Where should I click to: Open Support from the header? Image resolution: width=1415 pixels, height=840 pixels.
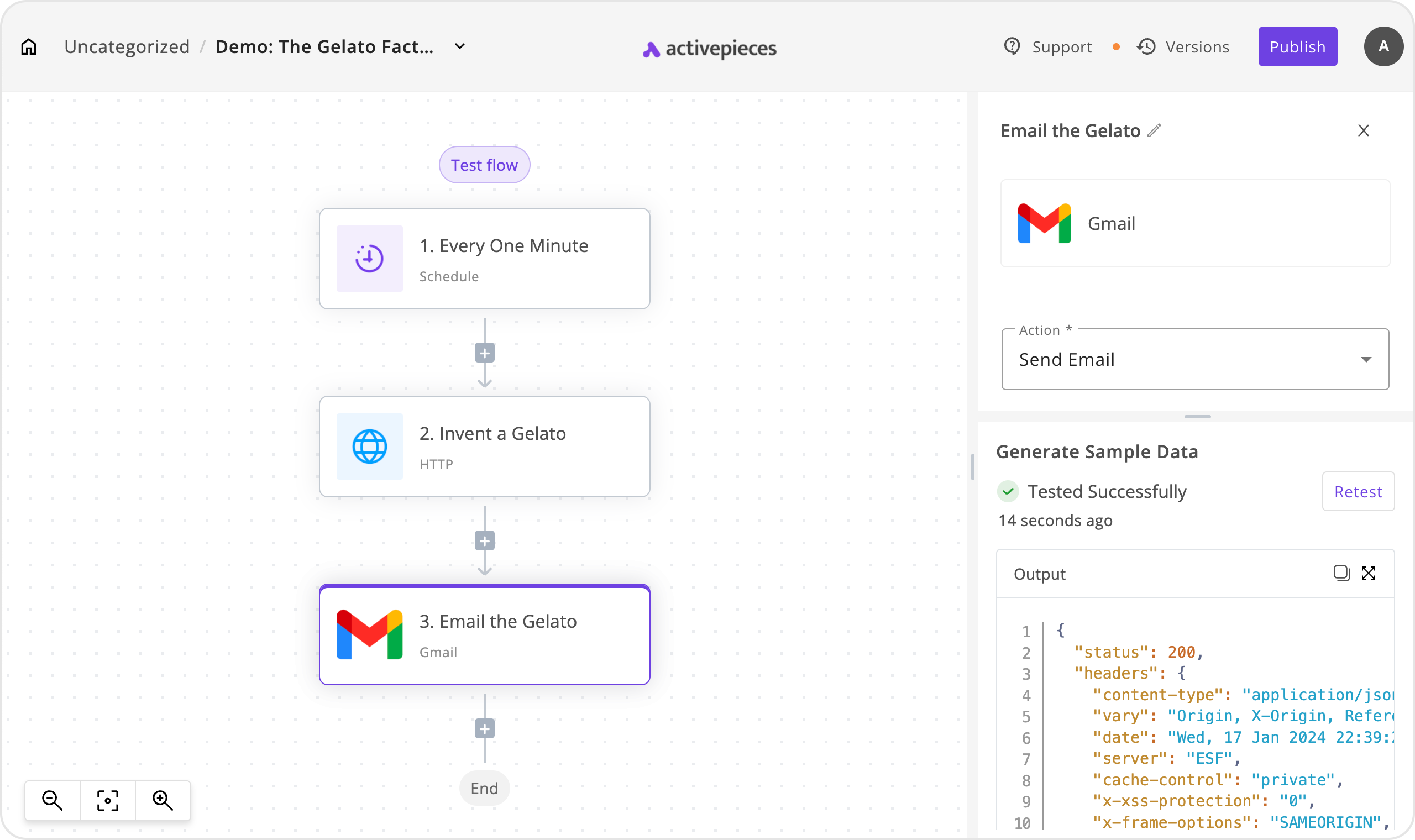coord(1047,46)
